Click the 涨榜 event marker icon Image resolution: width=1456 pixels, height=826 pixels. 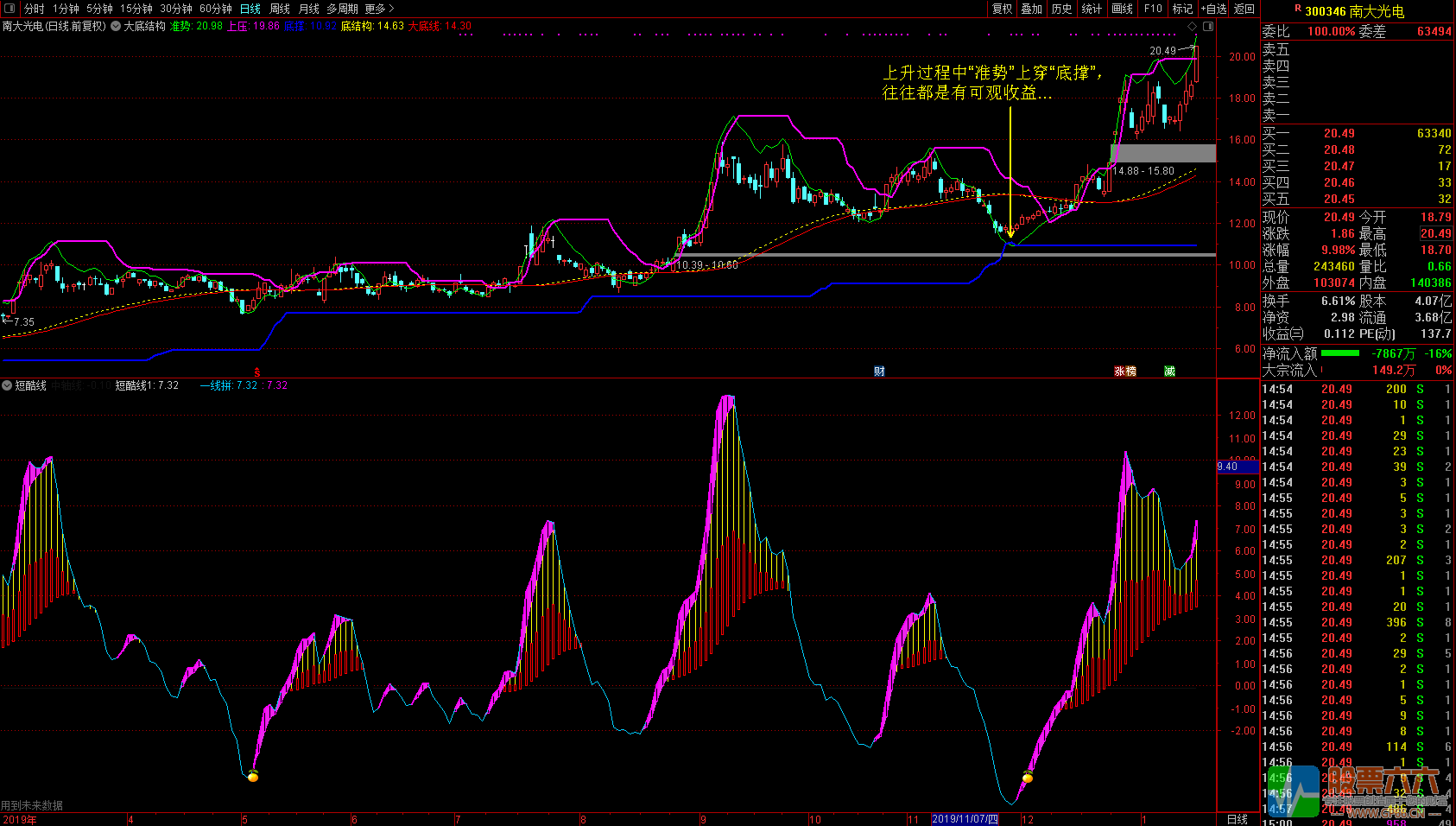coord(1124,372)
